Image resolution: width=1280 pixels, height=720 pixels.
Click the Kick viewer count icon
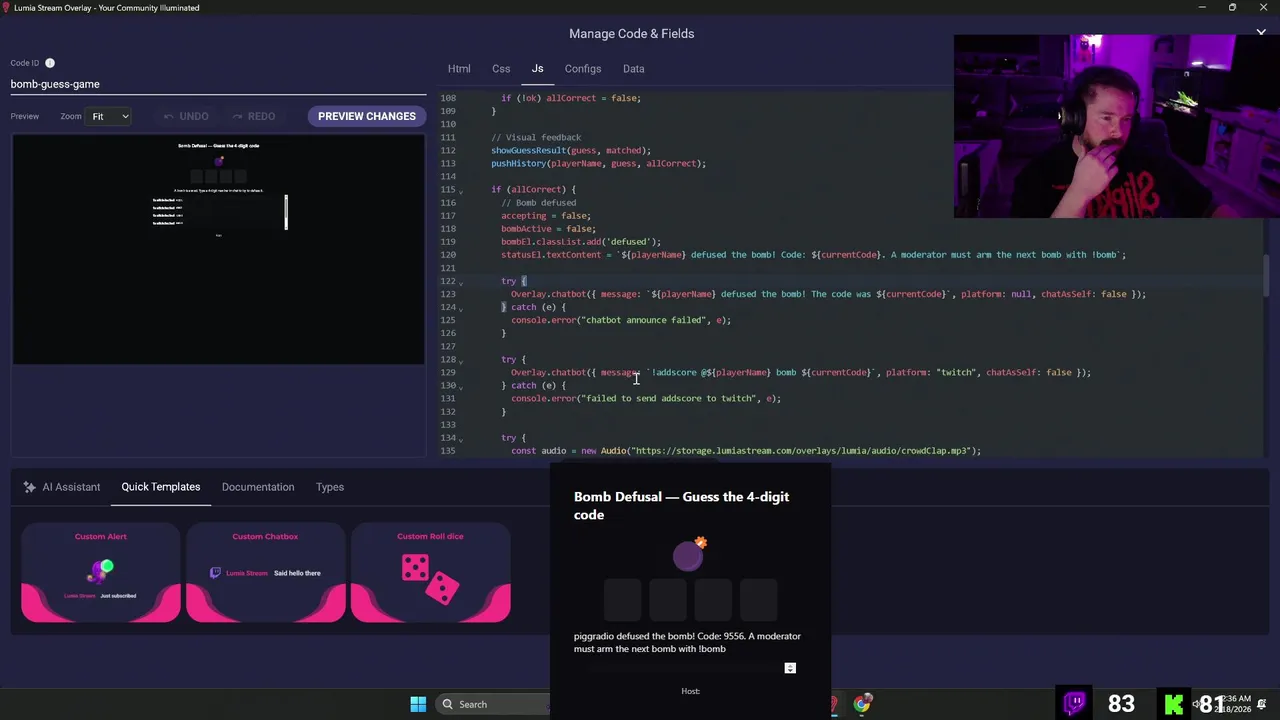point(1174,704)
